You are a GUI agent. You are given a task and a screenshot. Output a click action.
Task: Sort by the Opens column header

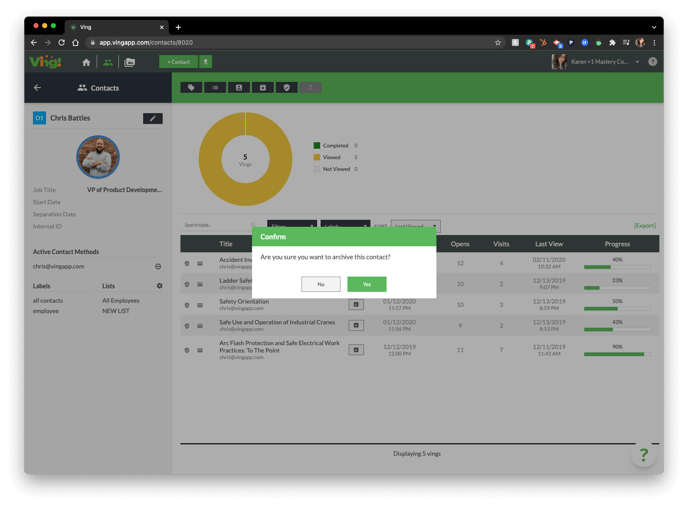click(x=460, y=244)
